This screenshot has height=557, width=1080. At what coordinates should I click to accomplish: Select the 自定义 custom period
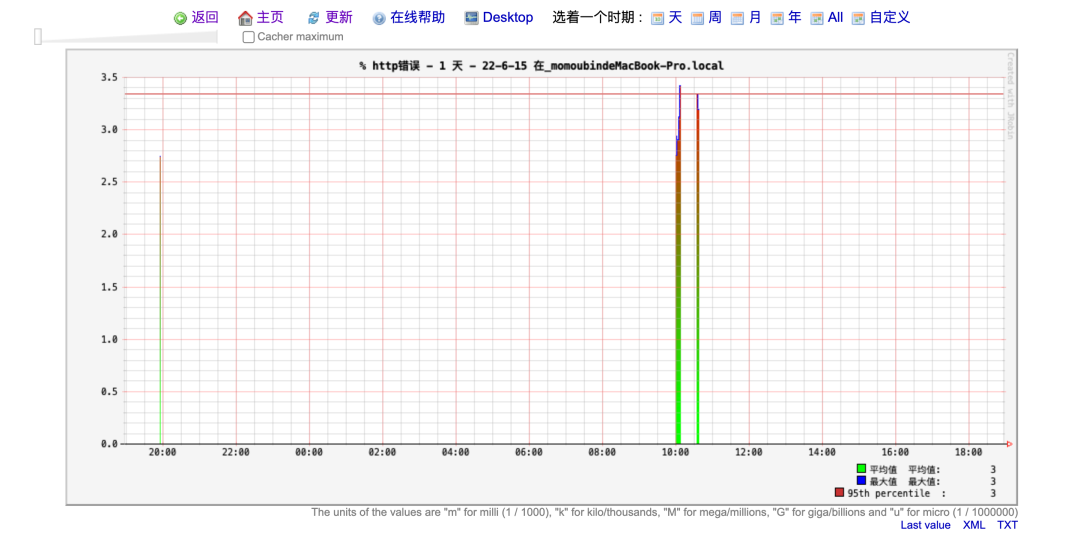tap(890, 17)
